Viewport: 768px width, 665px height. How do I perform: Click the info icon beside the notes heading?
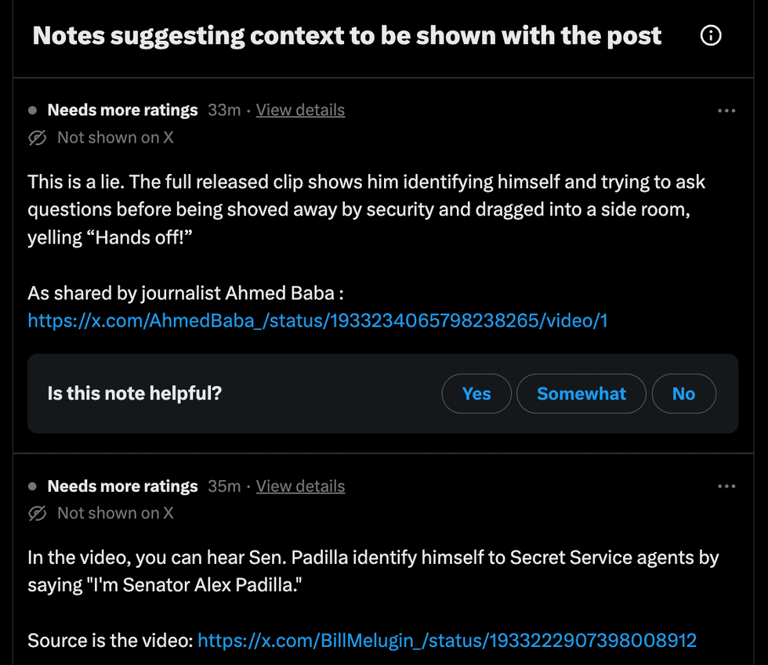point(711,35)
